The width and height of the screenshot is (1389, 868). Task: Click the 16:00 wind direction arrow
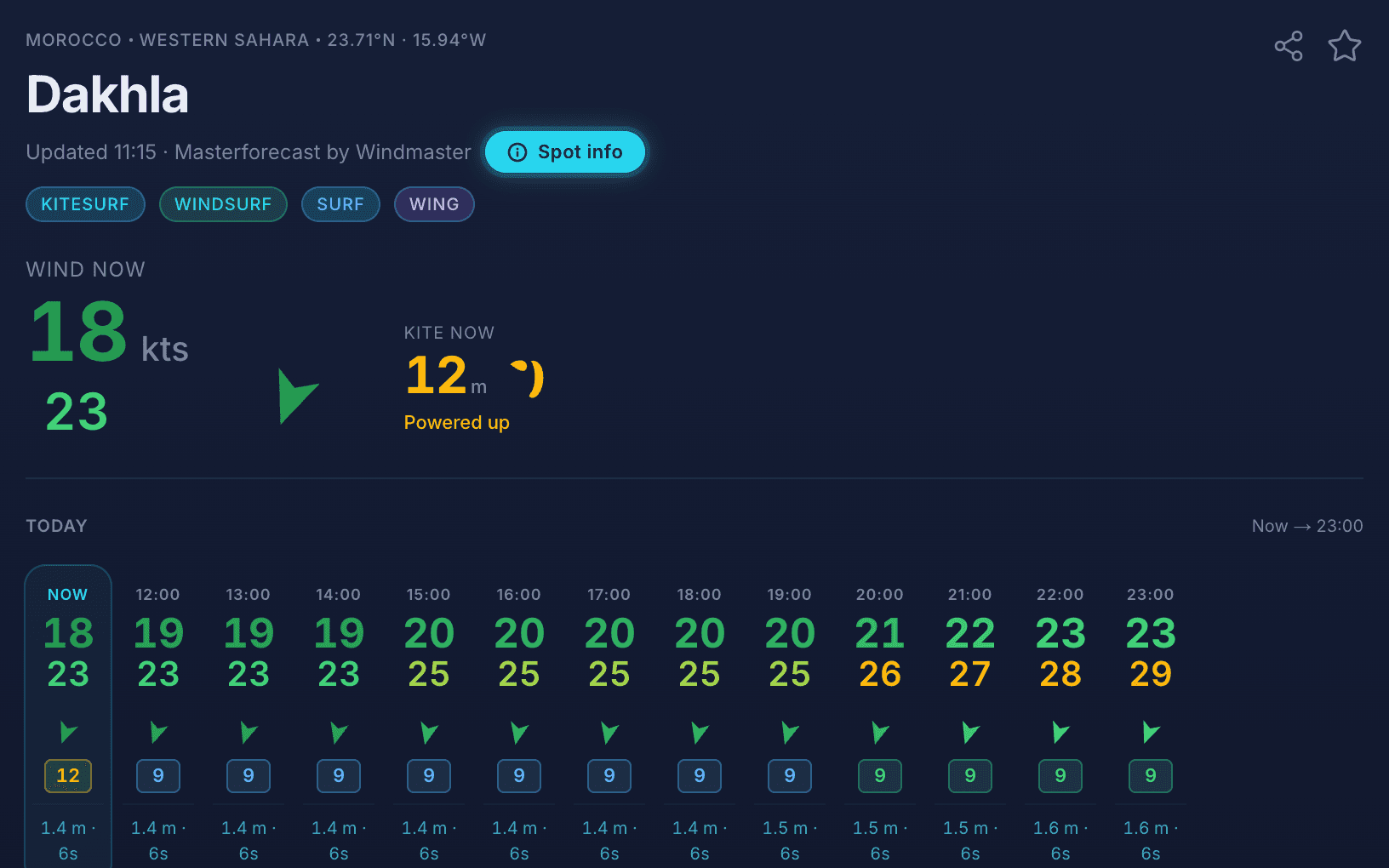point(519,732)
